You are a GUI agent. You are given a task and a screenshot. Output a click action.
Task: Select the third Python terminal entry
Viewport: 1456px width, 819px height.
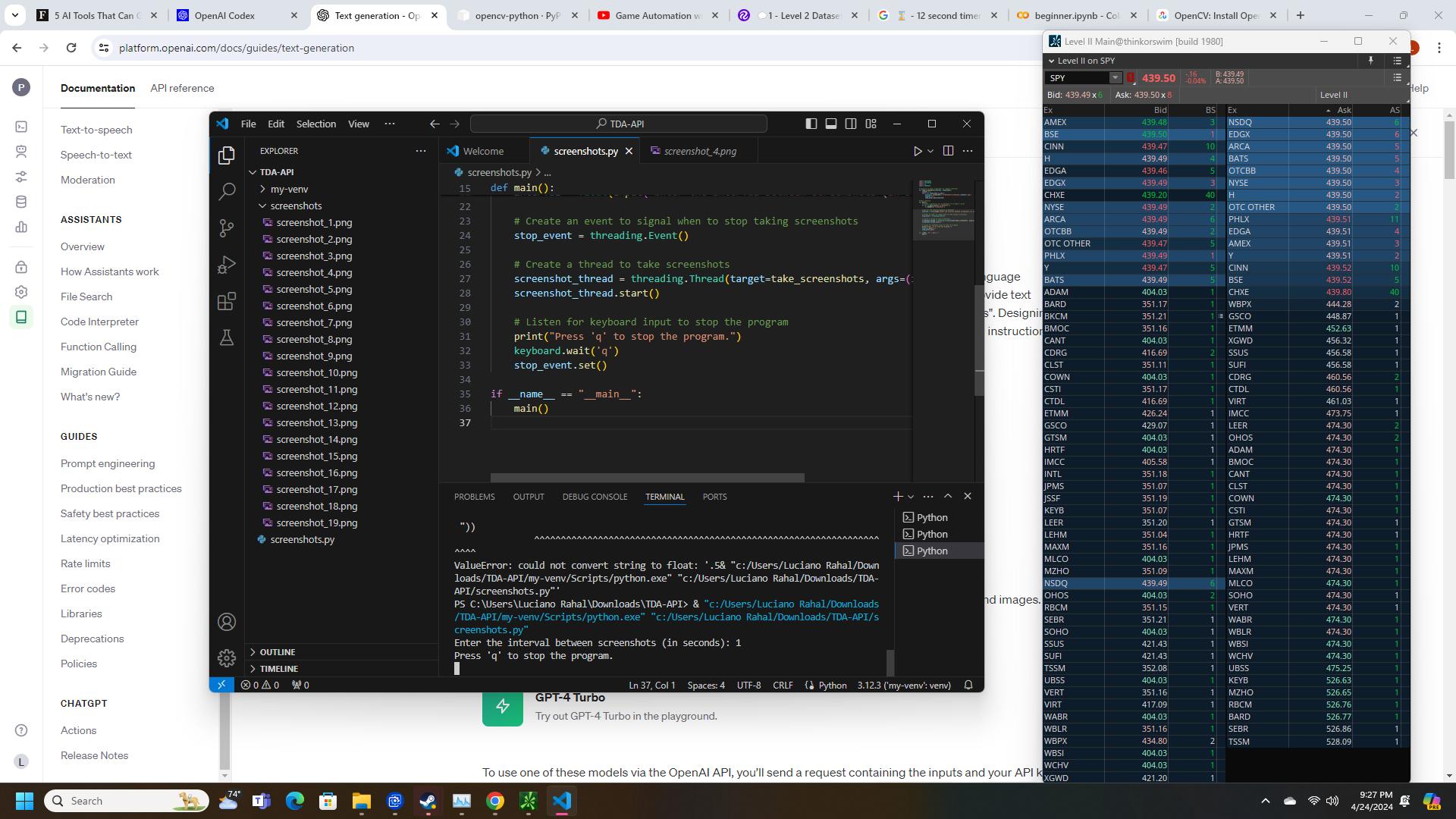pyautogui.click(x=939, y=551)
